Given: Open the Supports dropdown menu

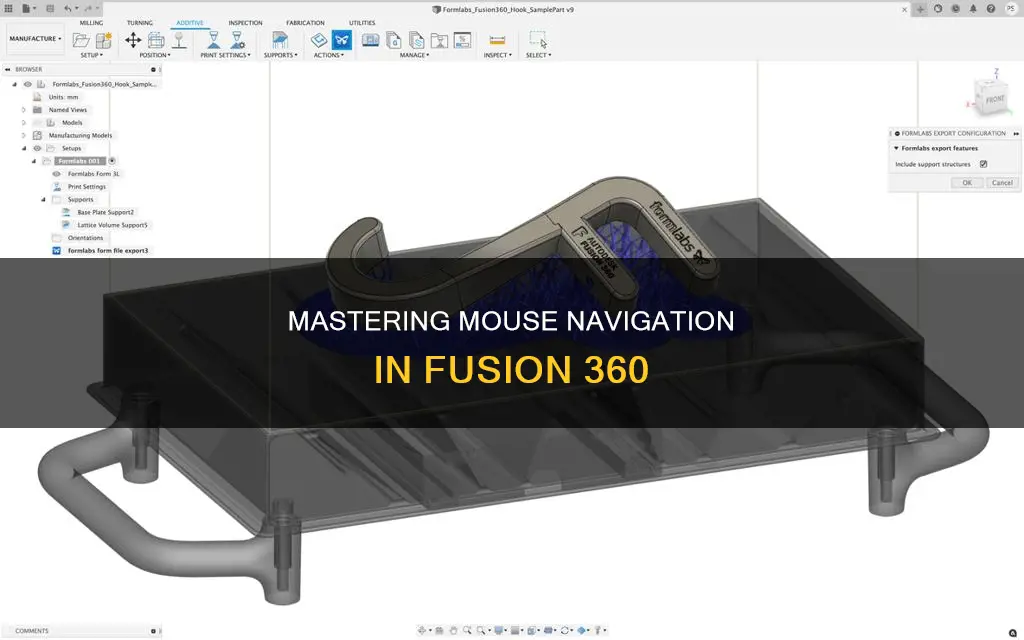Looking at the screenshot, I should tap(281, 56).
